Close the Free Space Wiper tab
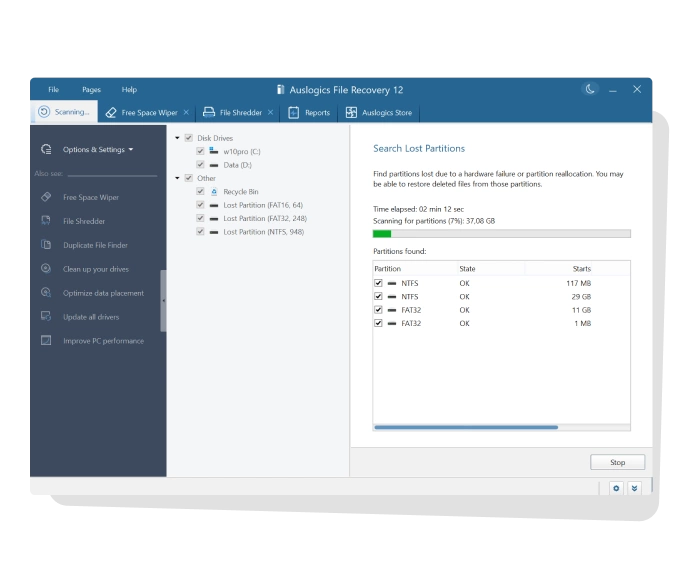683x575 pixels. (186, 112)
